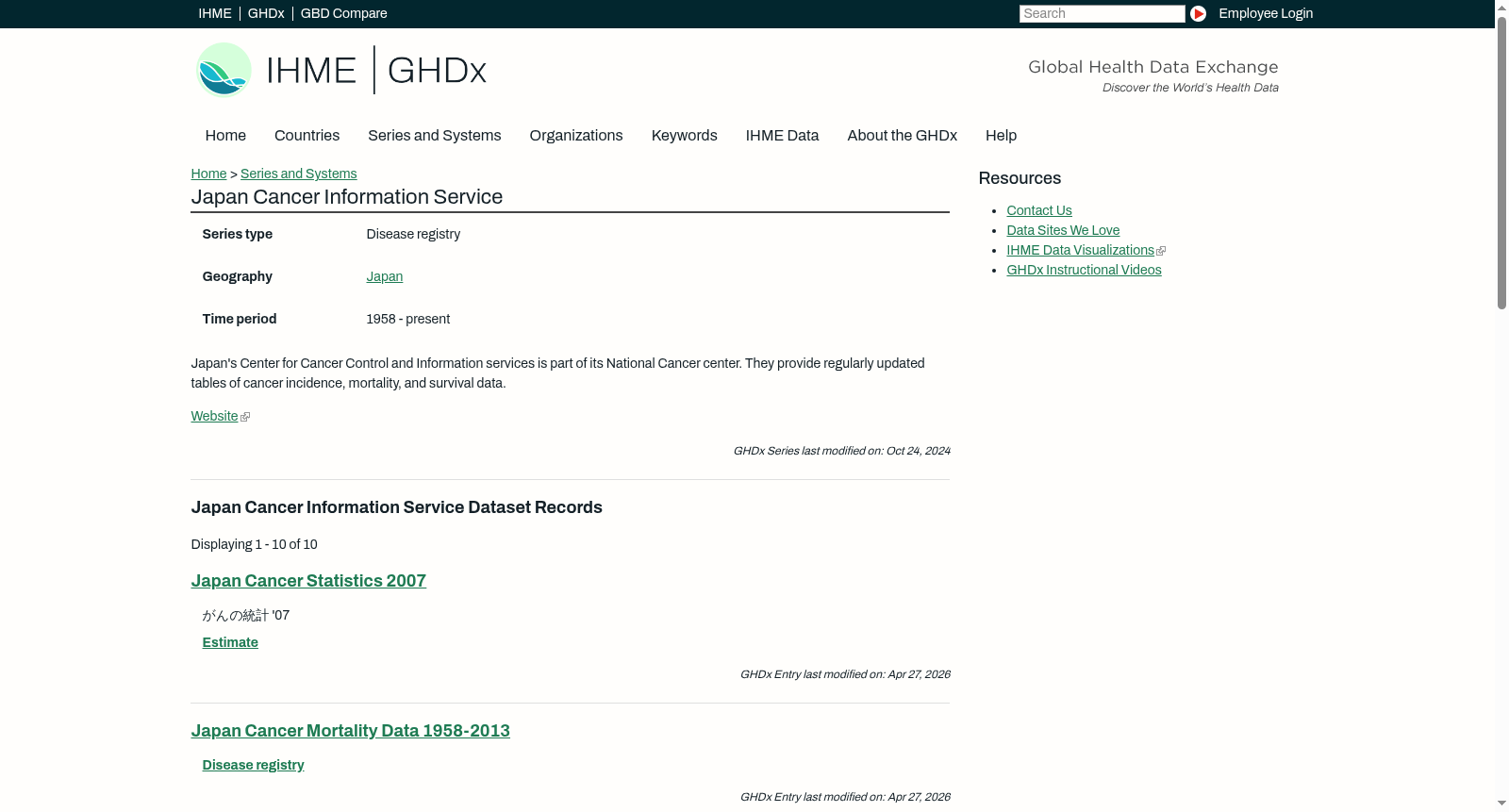Open the Keywords menu
This screenshot has height=812, width=1509.
click(685, 136)
